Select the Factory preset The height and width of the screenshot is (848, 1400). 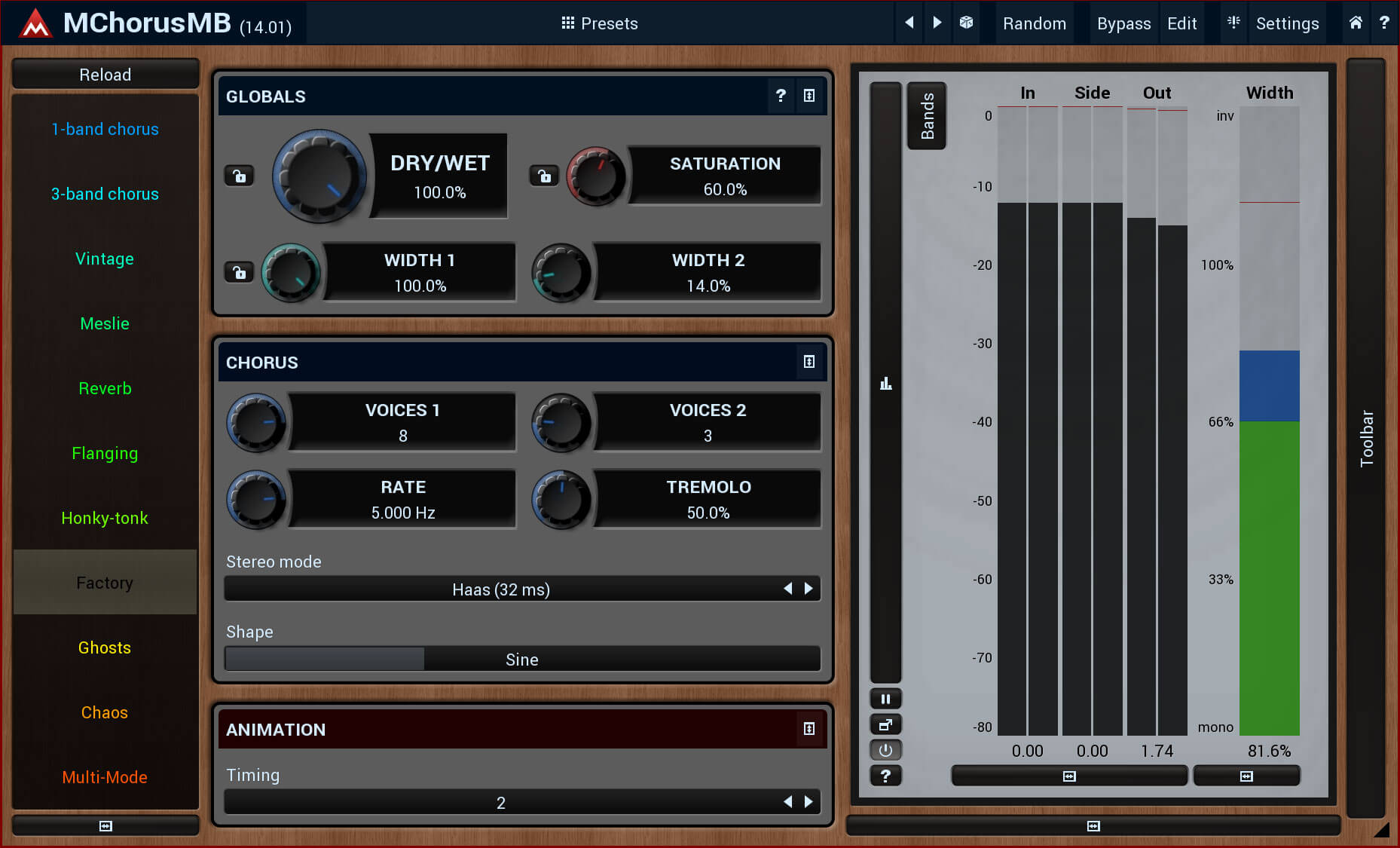105,583
